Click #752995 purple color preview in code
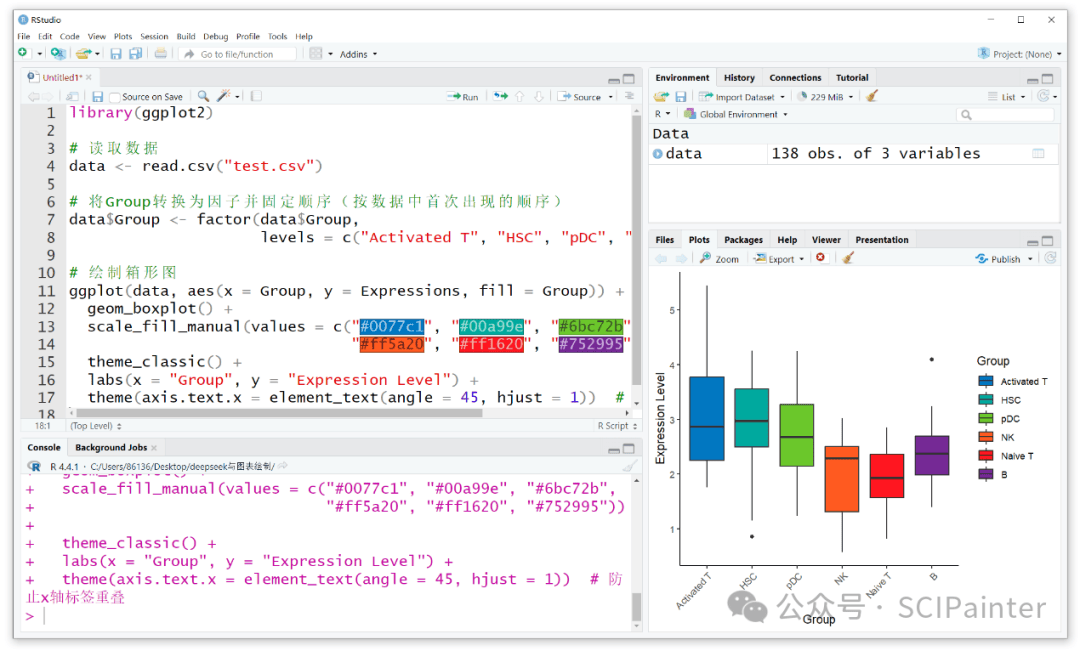 point(590,344)
